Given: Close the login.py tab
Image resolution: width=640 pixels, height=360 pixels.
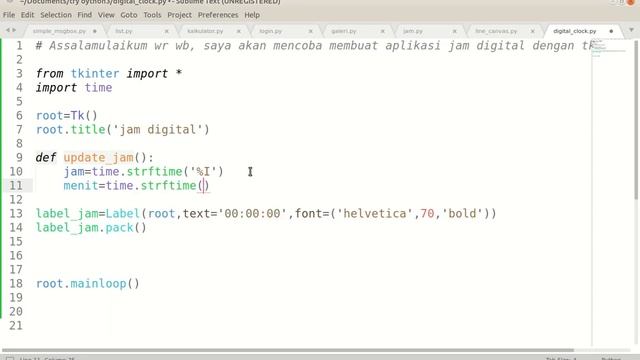Looking at the screenshot, I should click(311, 31).
